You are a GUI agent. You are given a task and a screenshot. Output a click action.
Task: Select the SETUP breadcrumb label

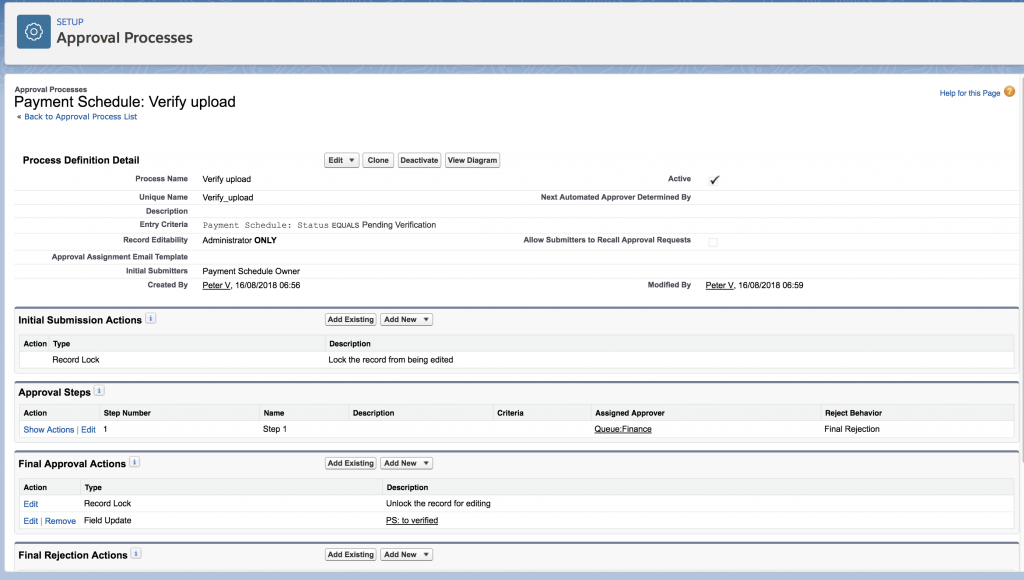point(69,21)
